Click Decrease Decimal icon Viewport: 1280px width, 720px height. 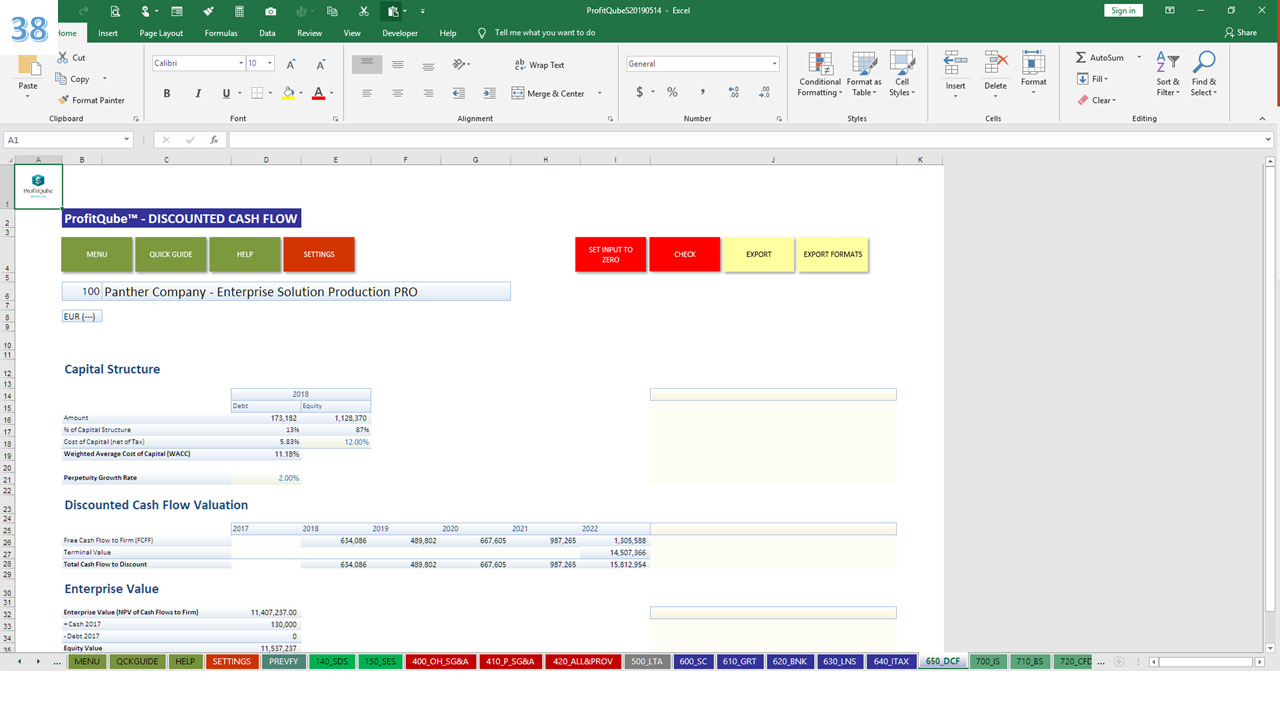(765, 92)
